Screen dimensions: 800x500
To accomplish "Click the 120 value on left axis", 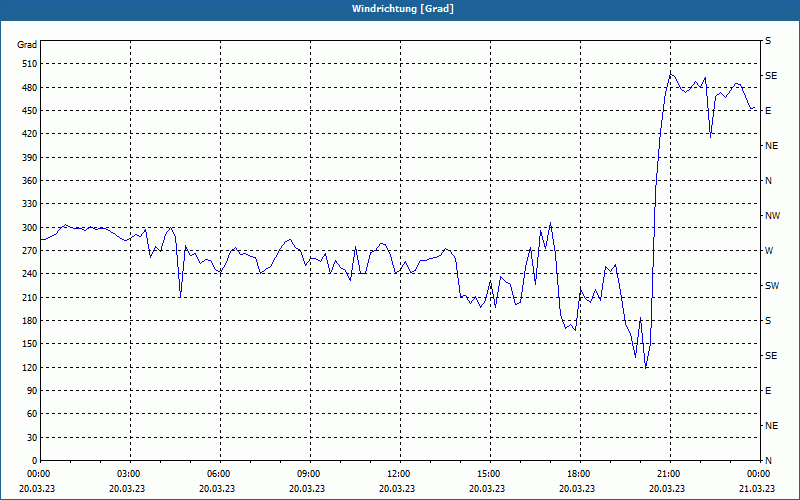I will coord(30,367).
